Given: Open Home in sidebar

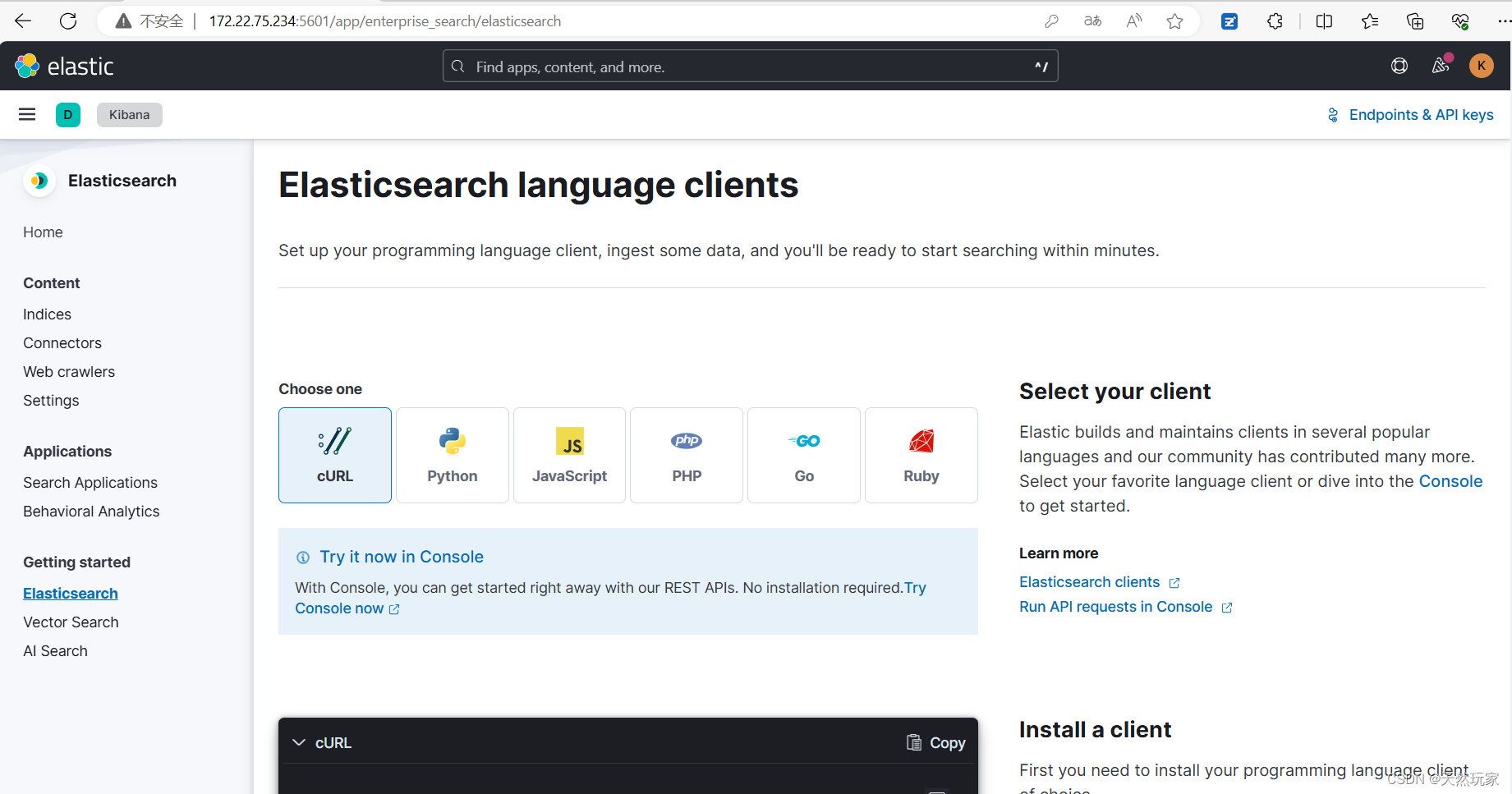Looking at the screenshot, I should 43,232.
